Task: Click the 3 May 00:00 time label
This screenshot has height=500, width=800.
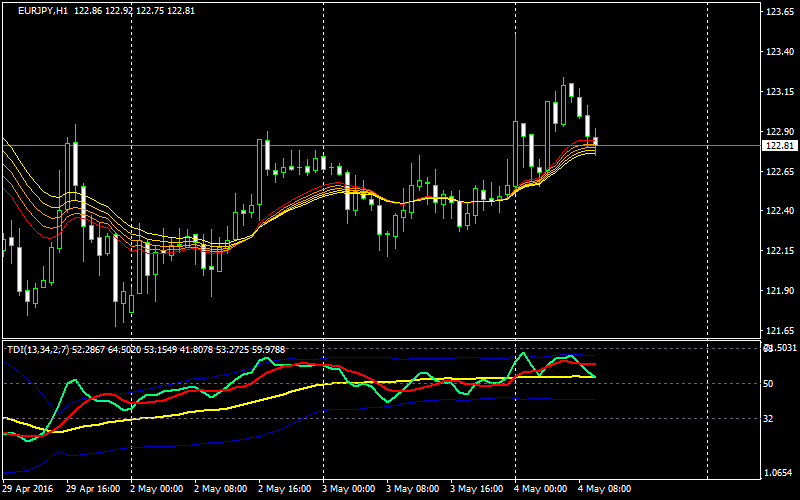Action: [347, 489]
